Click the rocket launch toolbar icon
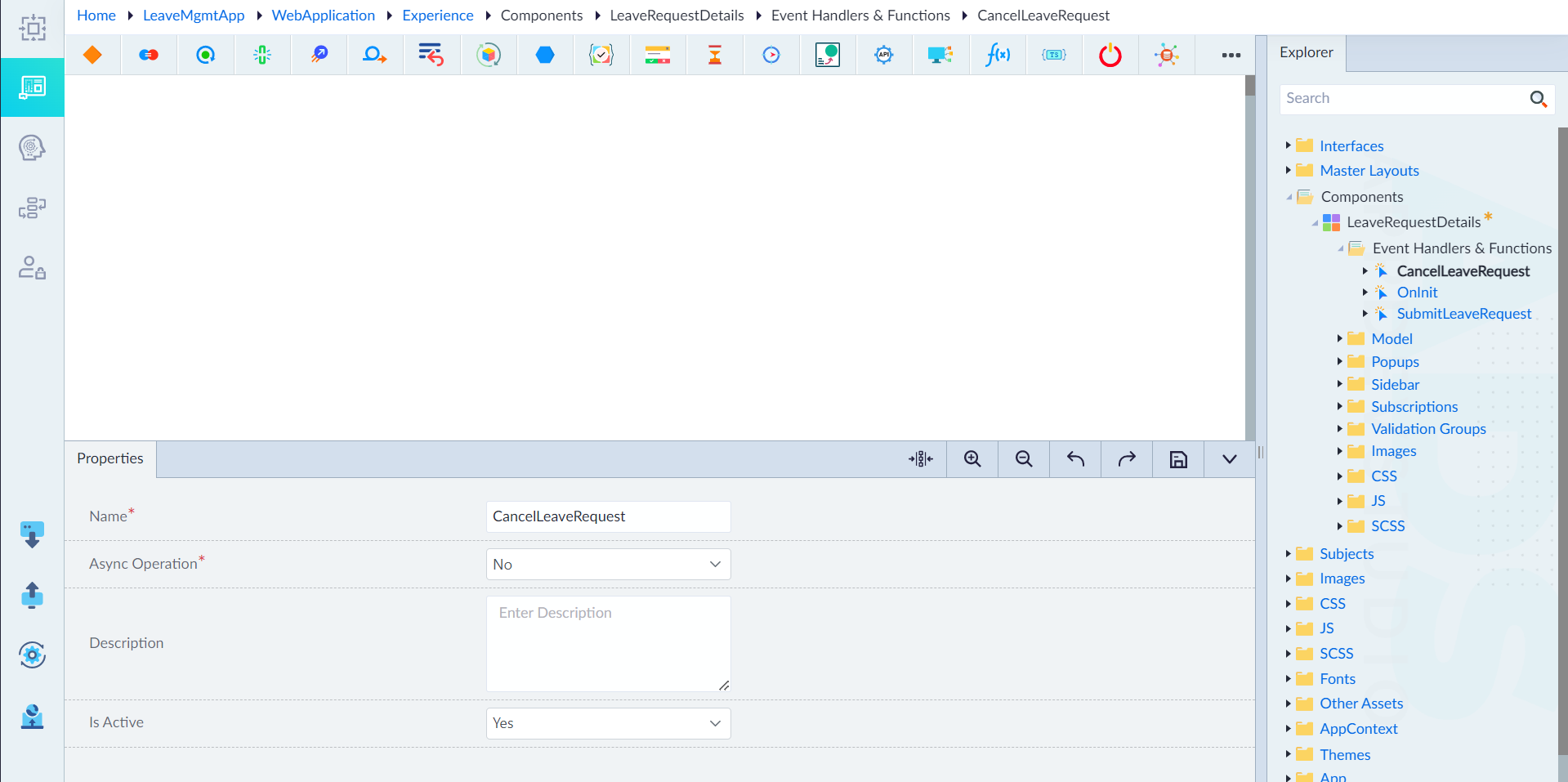Image resolution: width=1568 pixels, height=782 pixels. click(319, 55)
